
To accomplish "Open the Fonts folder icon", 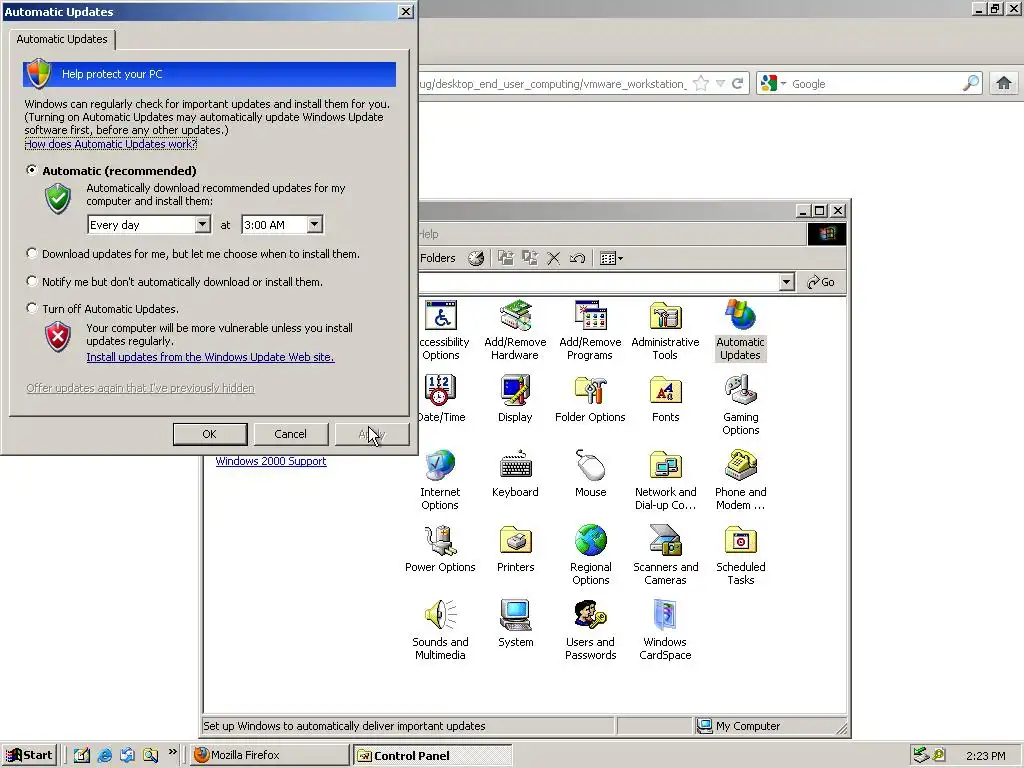I will coord(665,398).
